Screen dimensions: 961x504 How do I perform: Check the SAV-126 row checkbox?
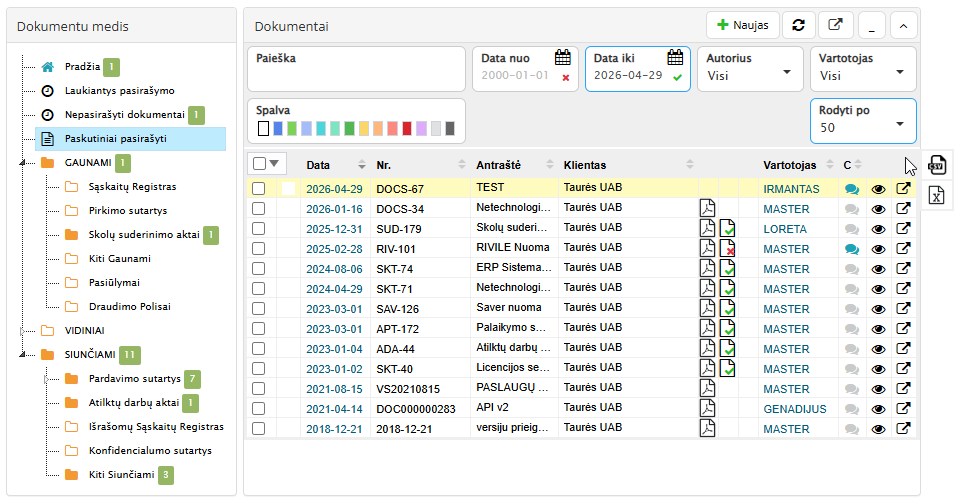tap(259, 308)
